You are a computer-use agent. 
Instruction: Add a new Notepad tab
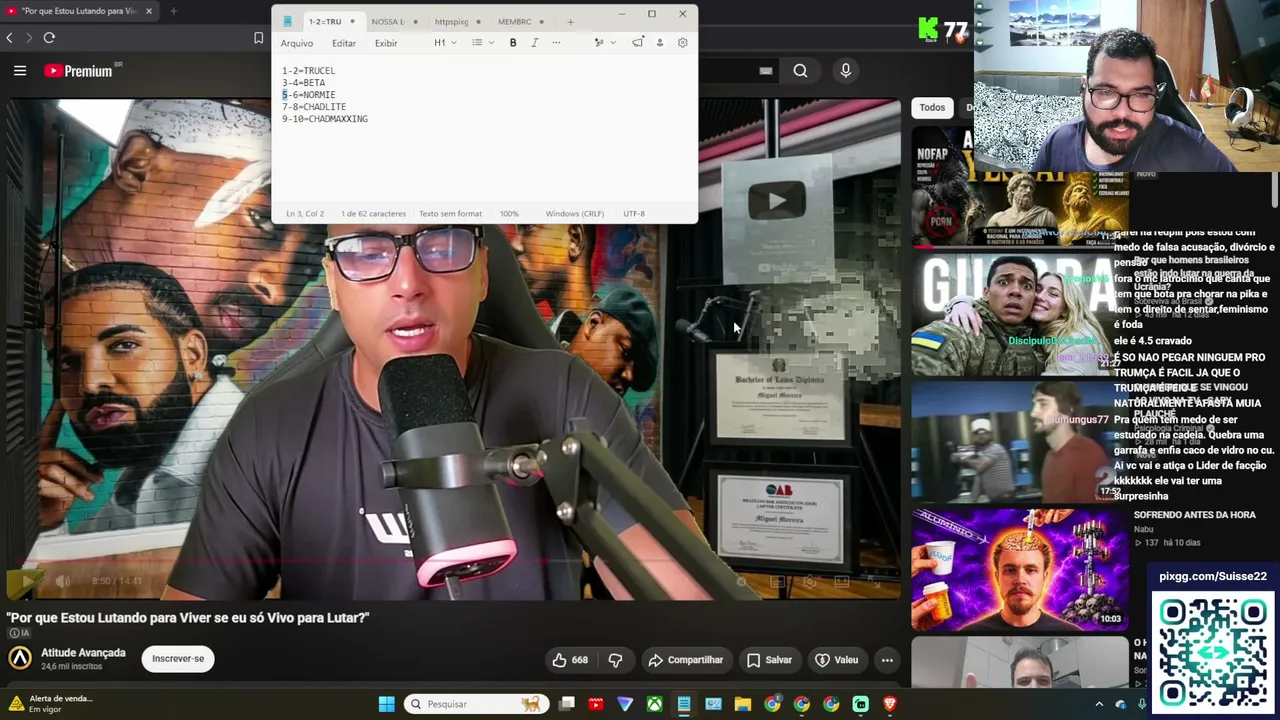[570, 21]
